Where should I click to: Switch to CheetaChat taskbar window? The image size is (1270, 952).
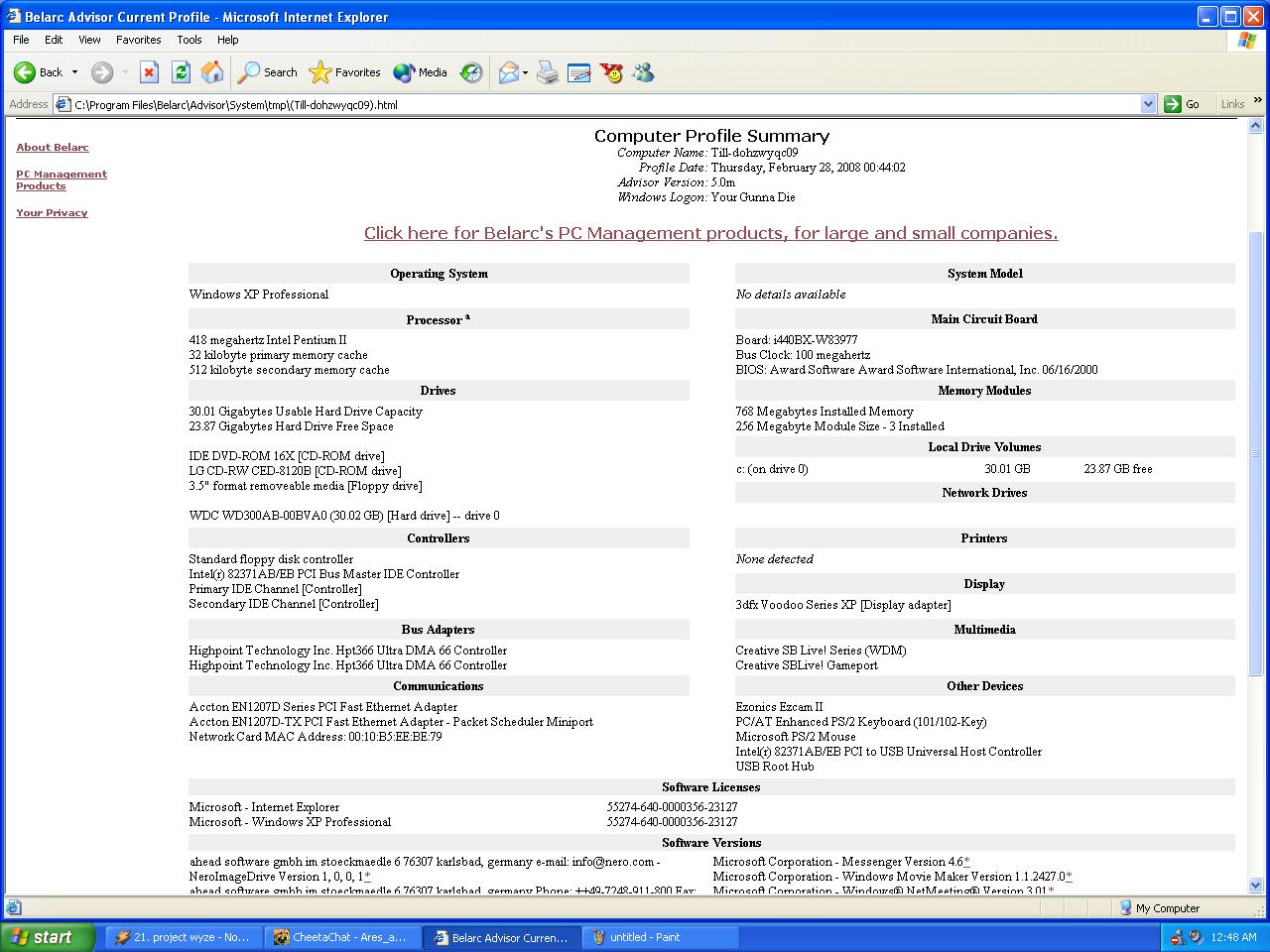[342, 937]
